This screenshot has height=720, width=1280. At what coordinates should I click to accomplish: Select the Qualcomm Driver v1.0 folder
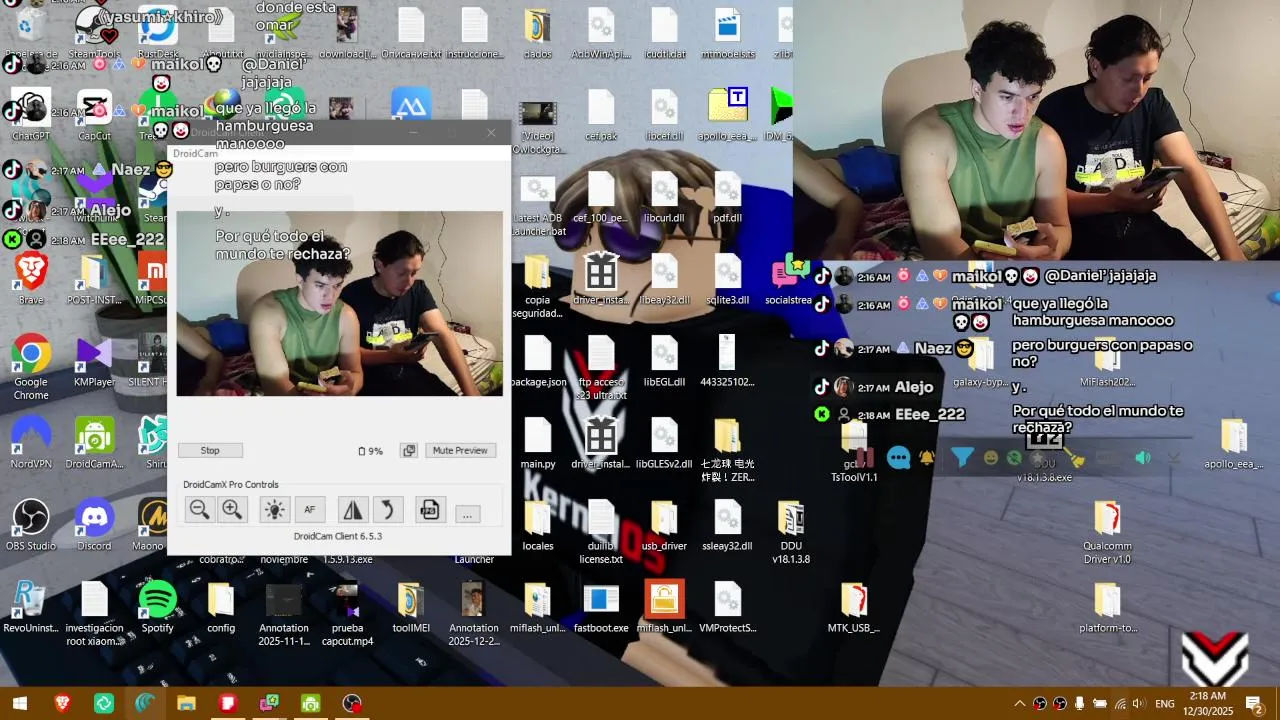[x=1107, y=532]
